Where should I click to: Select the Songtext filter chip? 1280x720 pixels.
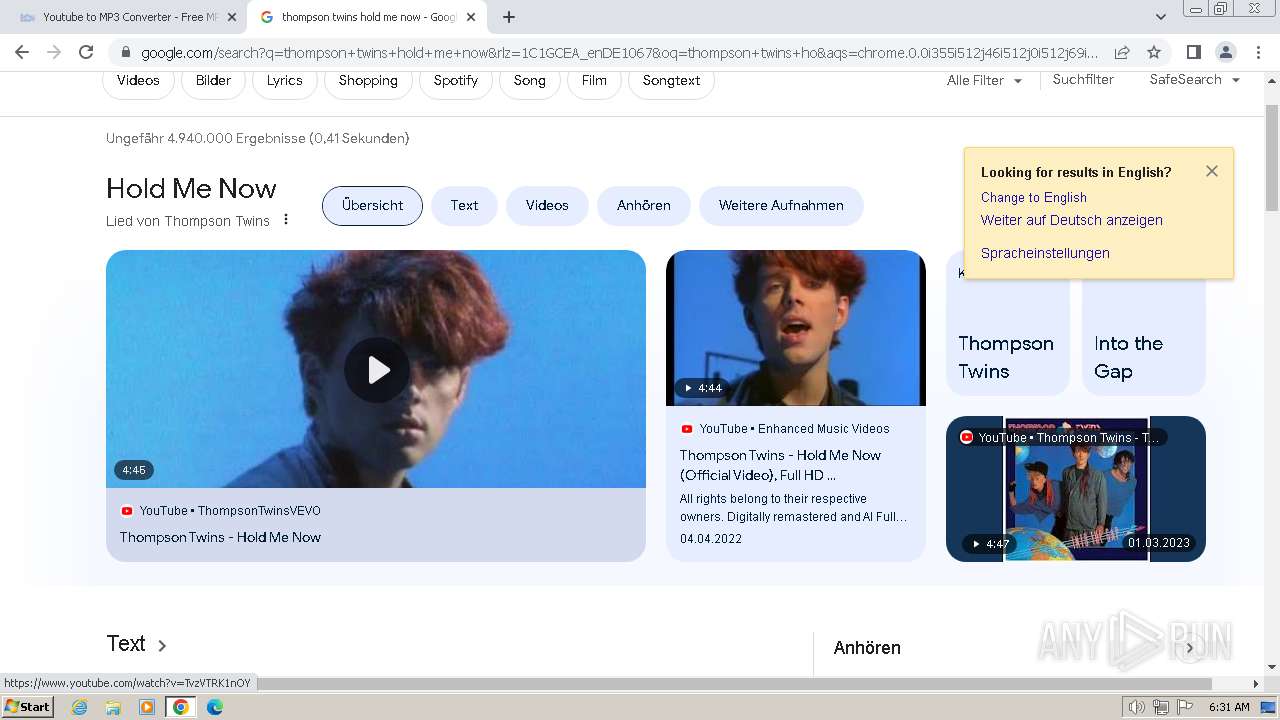click(671, 80)
